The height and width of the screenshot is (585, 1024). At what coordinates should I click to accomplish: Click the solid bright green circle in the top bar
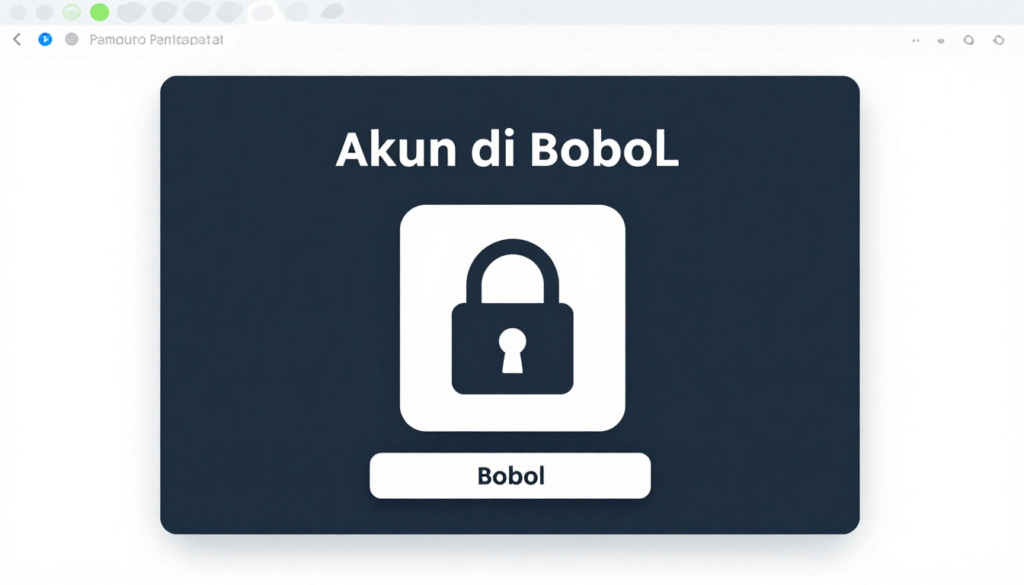tap(99, 12)
